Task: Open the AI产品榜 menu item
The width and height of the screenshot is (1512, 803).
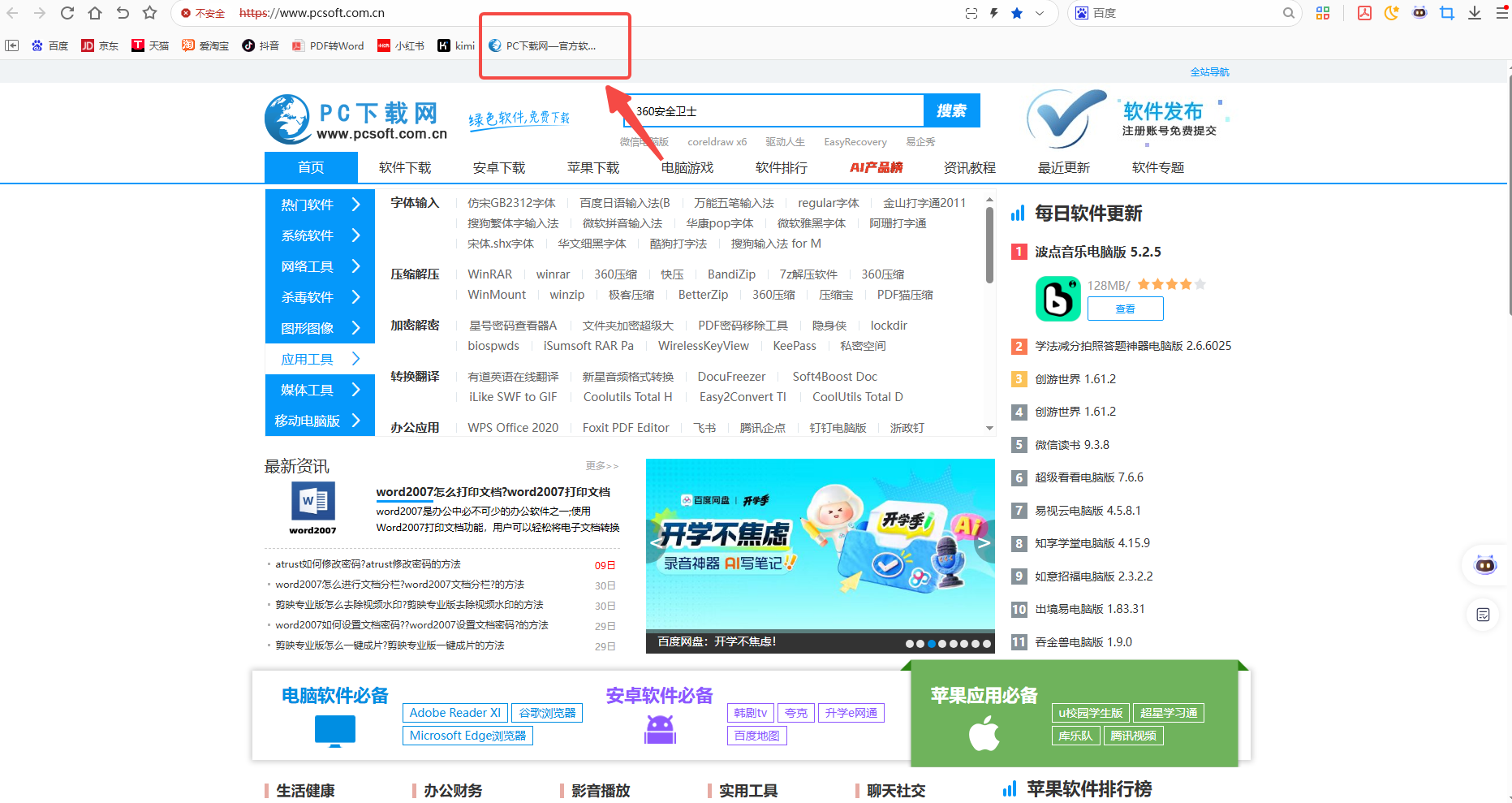Action: [877, 167]
